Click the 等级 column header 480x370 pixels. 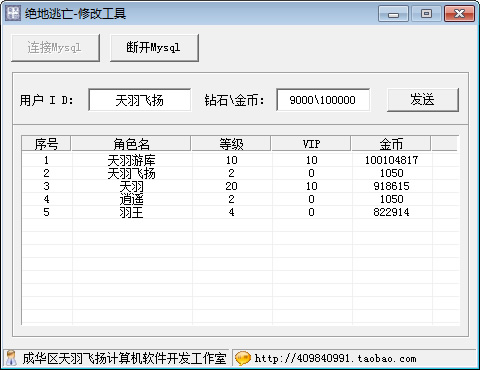pyautogui.click(x=231, y=144)
